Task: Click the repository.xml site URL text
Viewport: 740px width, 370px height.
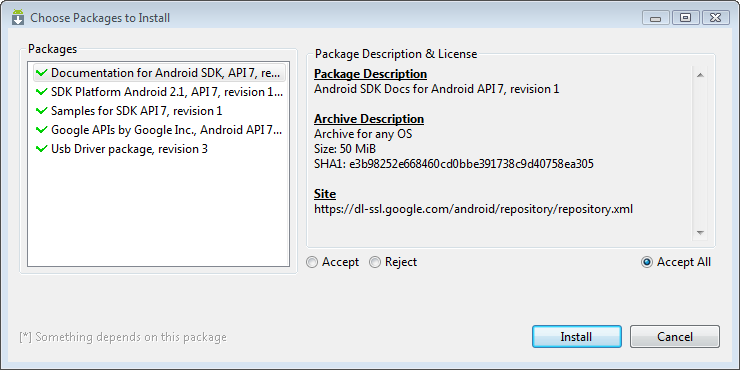Action: click(x=473, y=209)
